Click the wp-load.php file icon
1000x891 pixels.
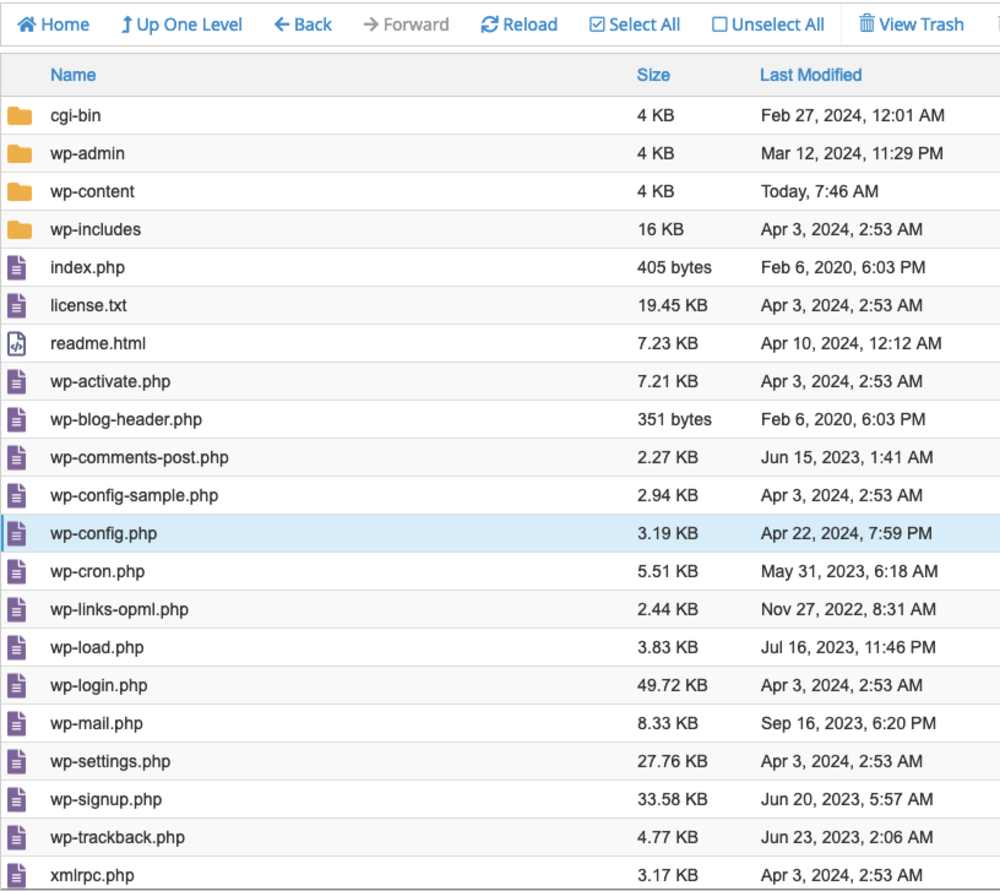(17, 648)
